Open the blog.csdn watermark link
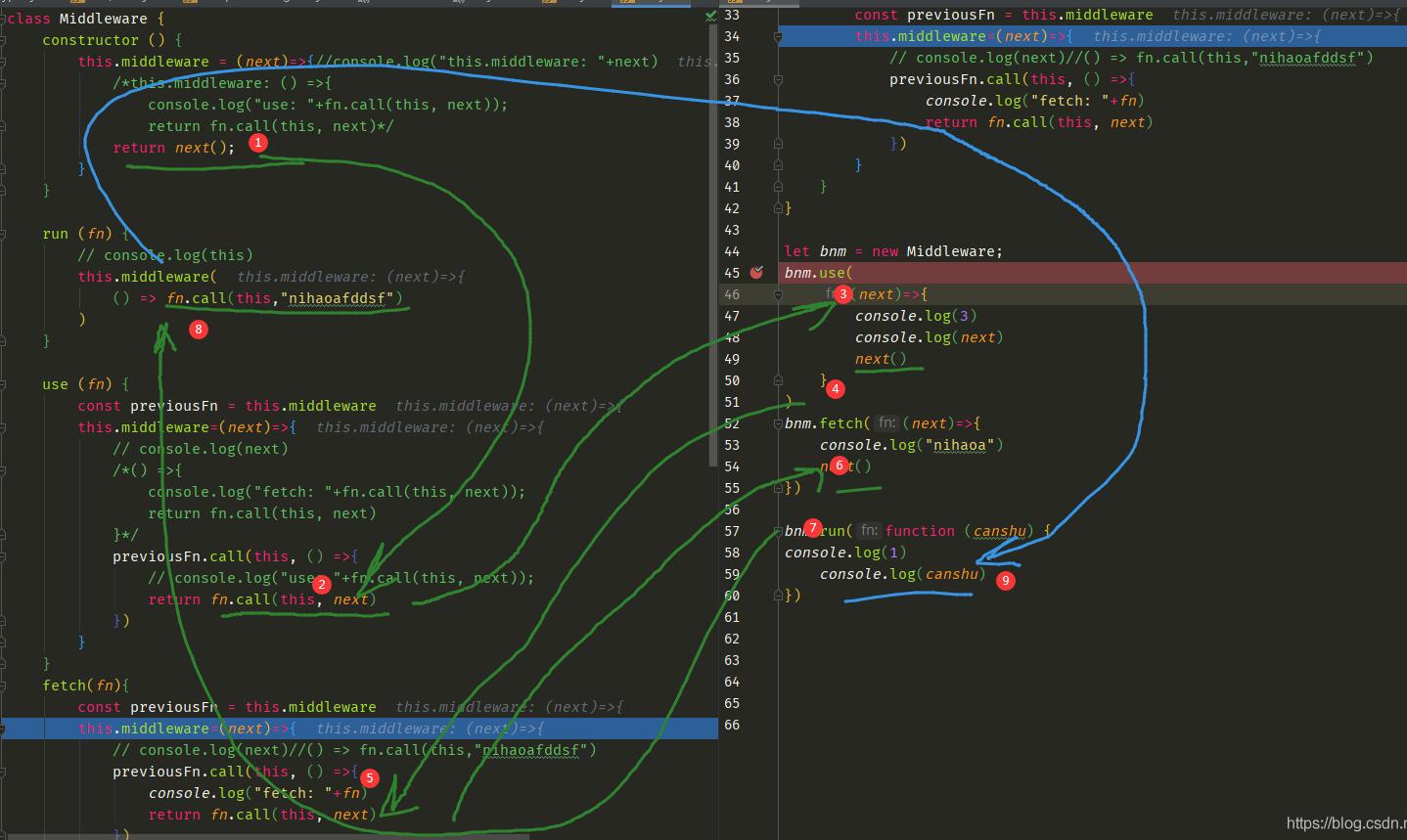The height and width of the screenshot is (840, 1407). tap(1345, 823)
